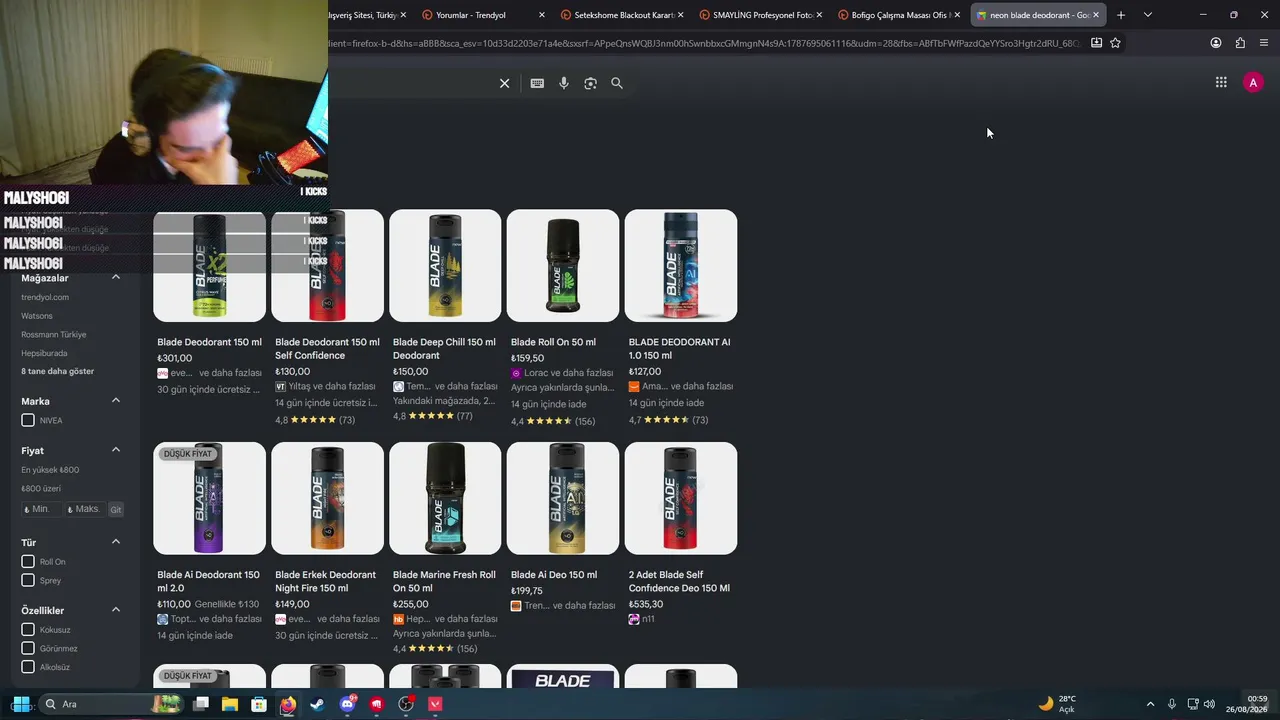Enable the Sprey type filter
The height and width of the screenshot is (720, 1280).
28,580
